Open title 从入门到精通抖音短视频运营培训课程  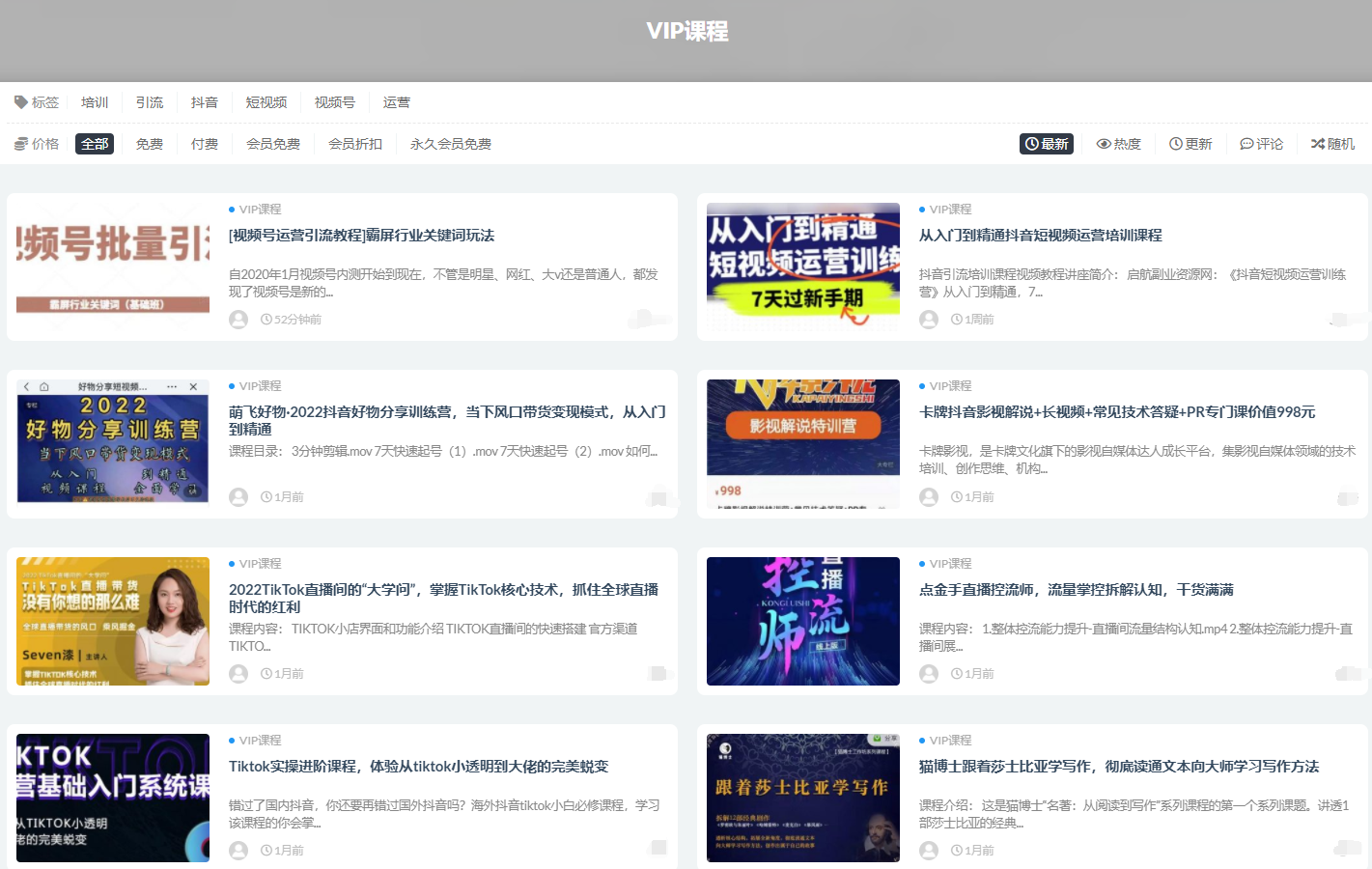[1040, 236]
